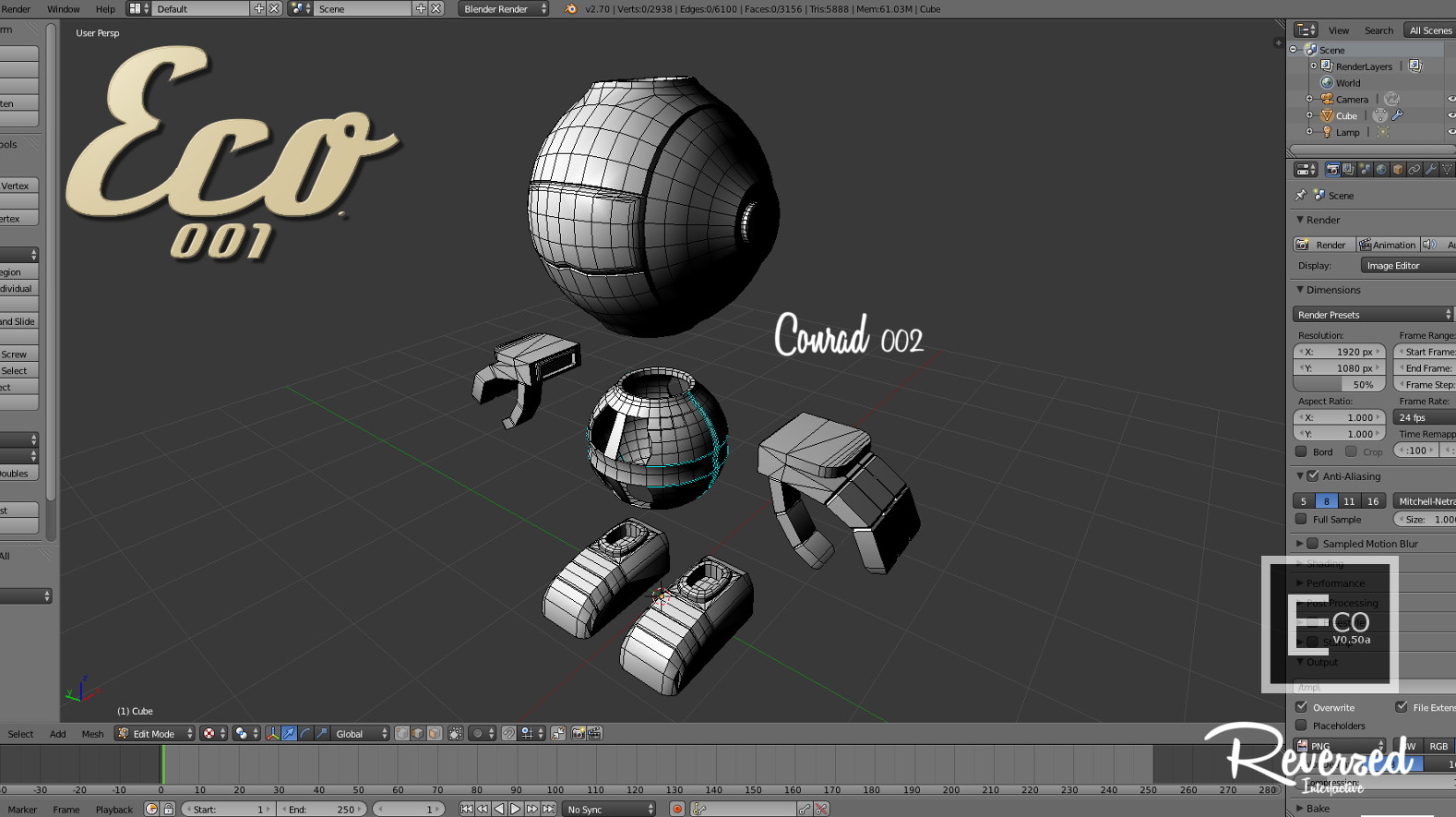Open the Scene properties tab icon
The width and height of the screenshot is (1456, 817).
(1365, 170)
